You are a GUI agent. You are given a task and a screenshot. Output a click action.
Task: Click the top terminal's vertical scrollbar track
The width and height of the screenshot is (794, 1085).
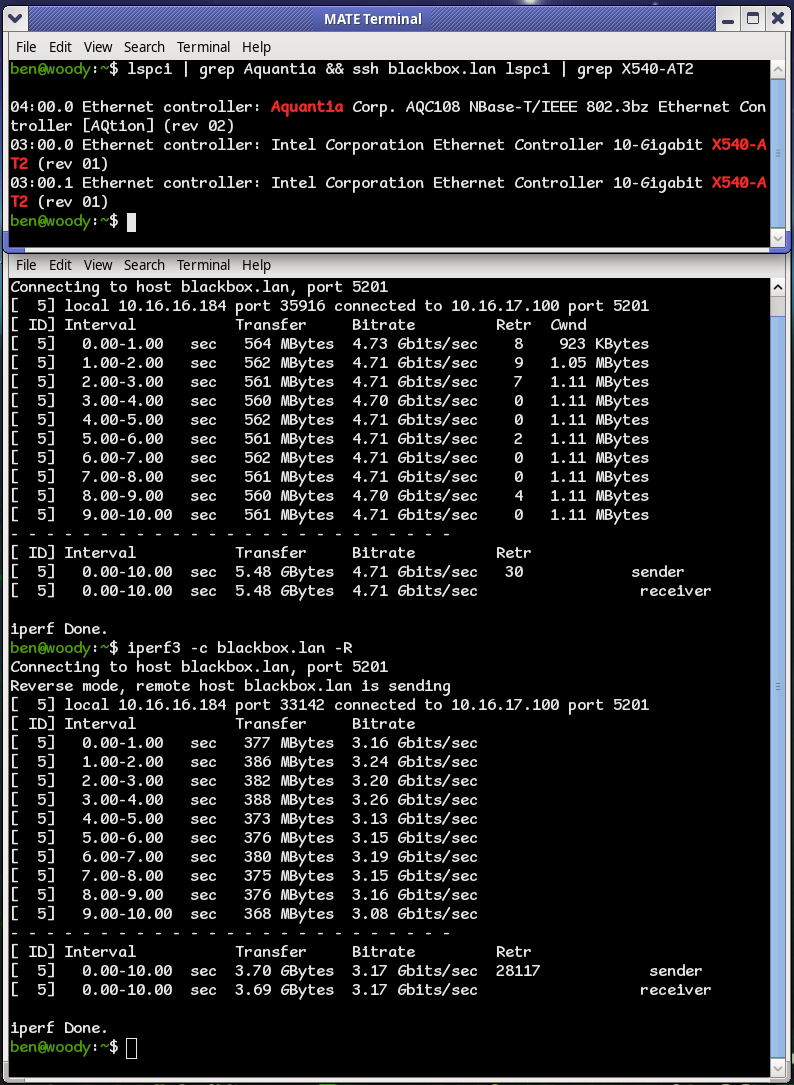pyautogui.click(x=778, y=150)
